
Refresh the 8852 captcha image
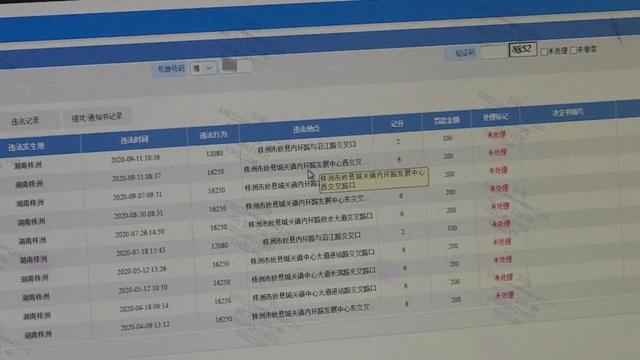522,50
